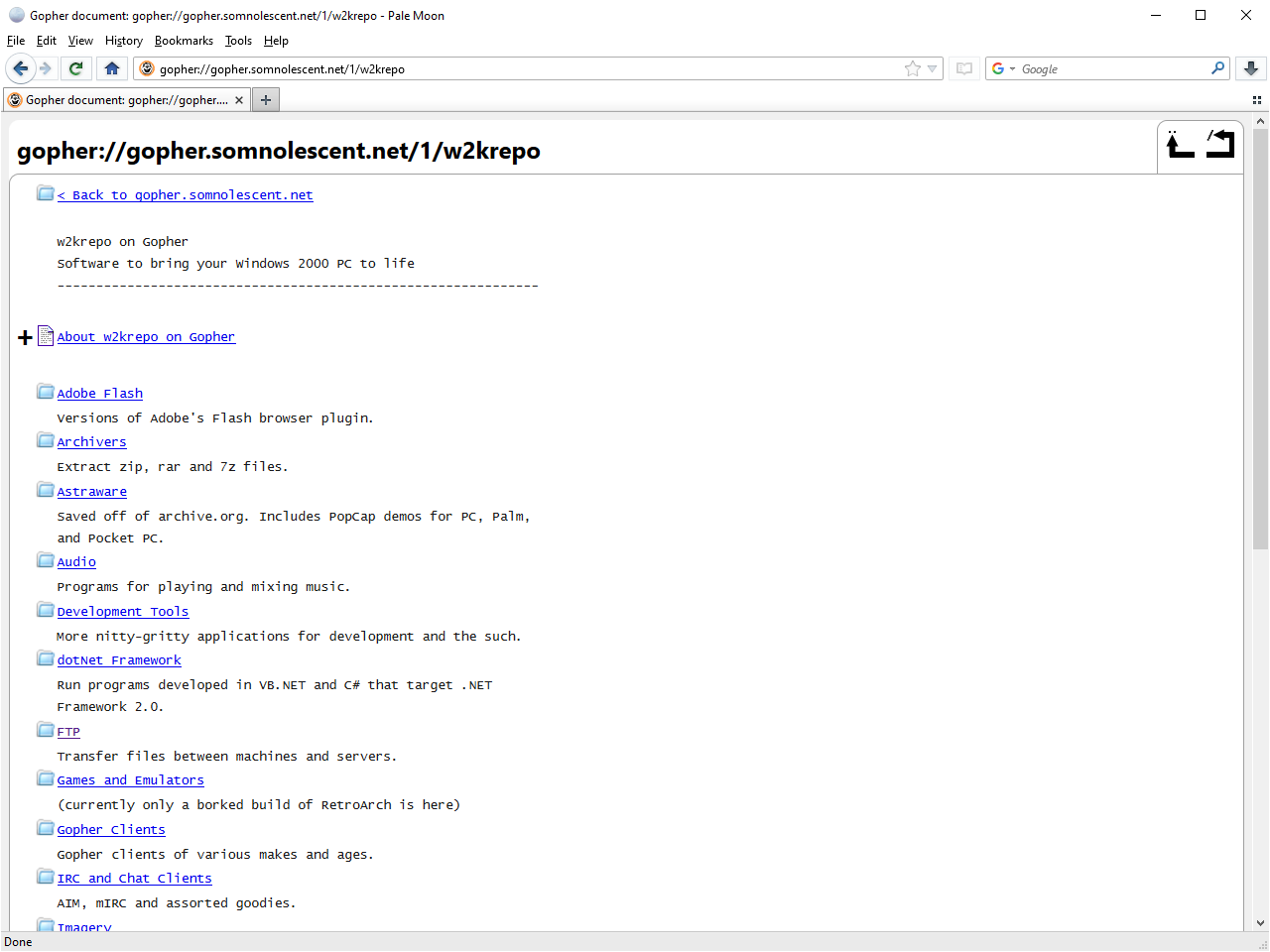Image resolution: width=1270 pixels, height=952 pixels.
Task: Open the feed/reader icon beside address bar
Action: pyautogui.click(x=964, y=68)
